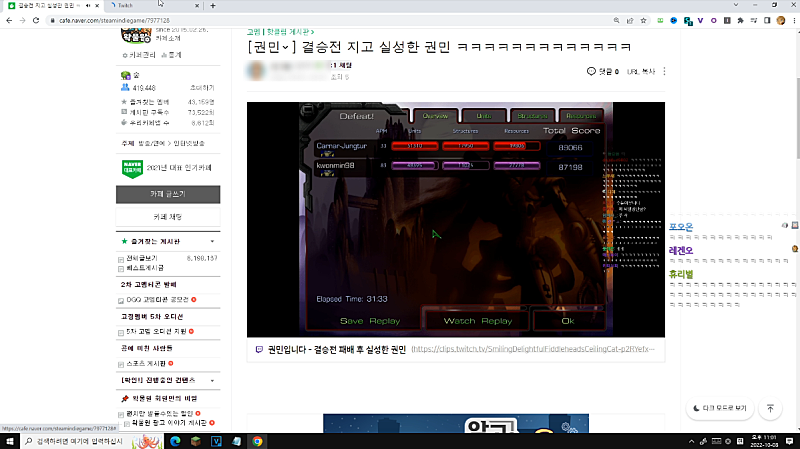
Task: Open the Chrome three-dot menu
Action: click(794, 20)
